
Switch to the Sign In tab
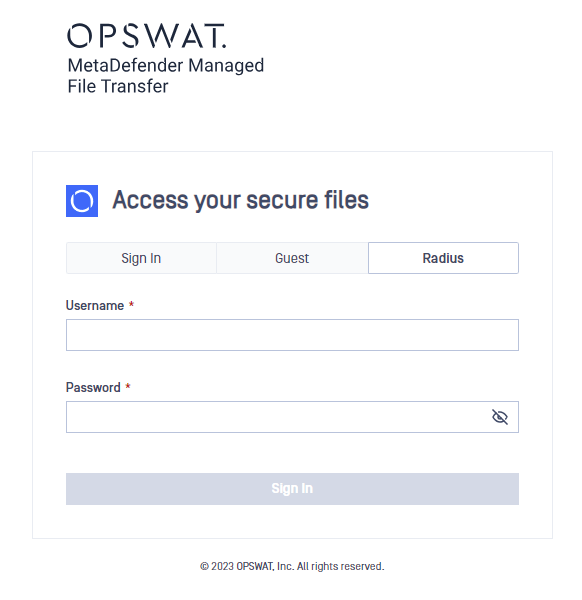click(141, 258)
